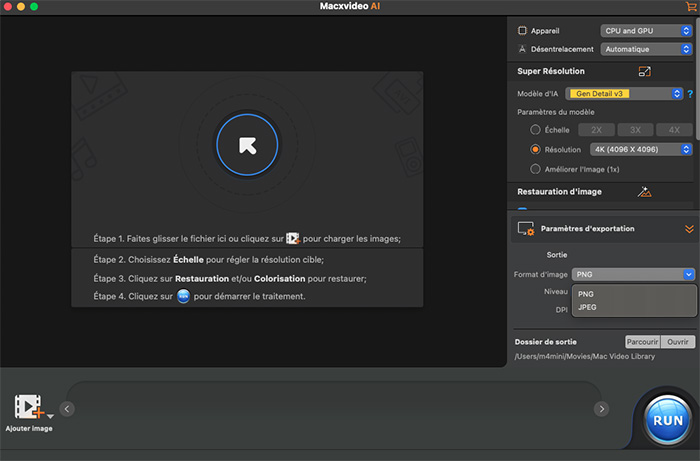Click the add-image icon in Étape 1 text
The height and width of the screenshot is (461, 700).
[x=292, y=238]
